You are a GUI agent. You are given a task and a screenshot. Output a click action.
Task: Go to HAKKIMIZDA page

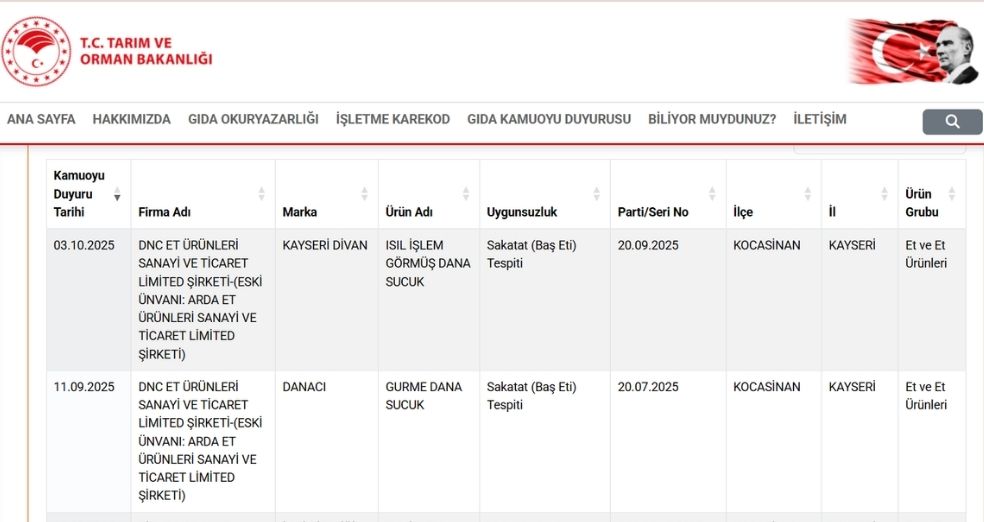click(131, 119)
